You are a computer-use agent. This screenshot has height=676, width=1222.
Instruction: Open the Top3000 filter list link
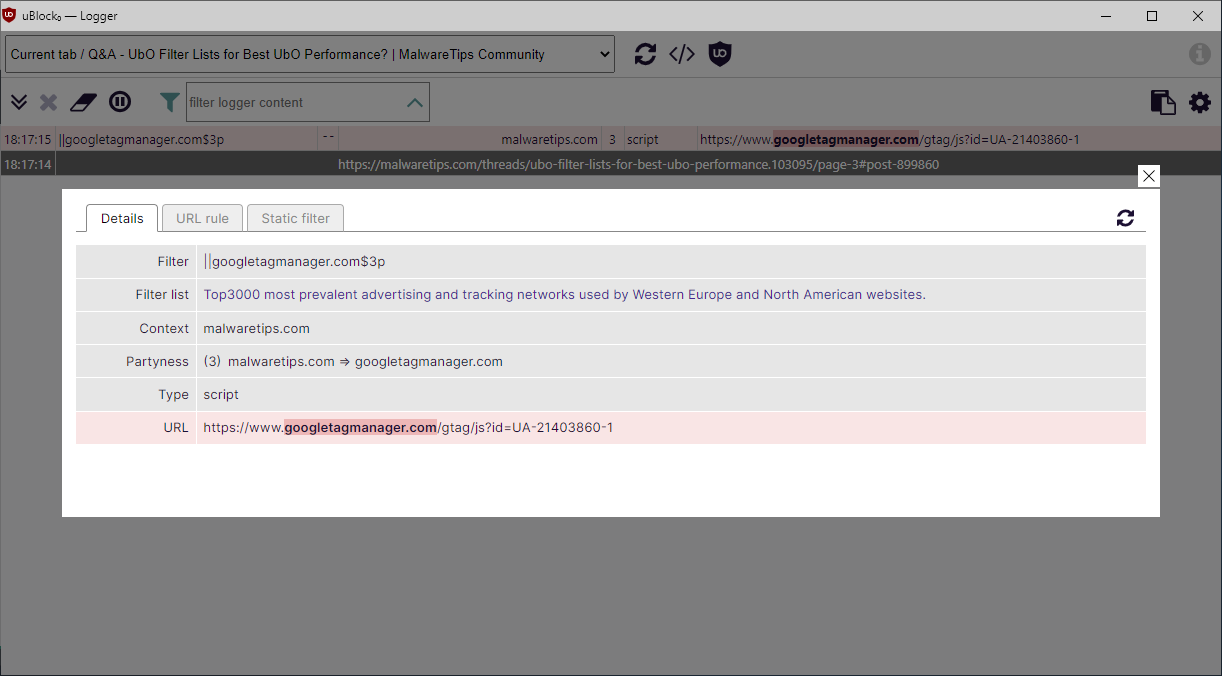coord(565,295)
